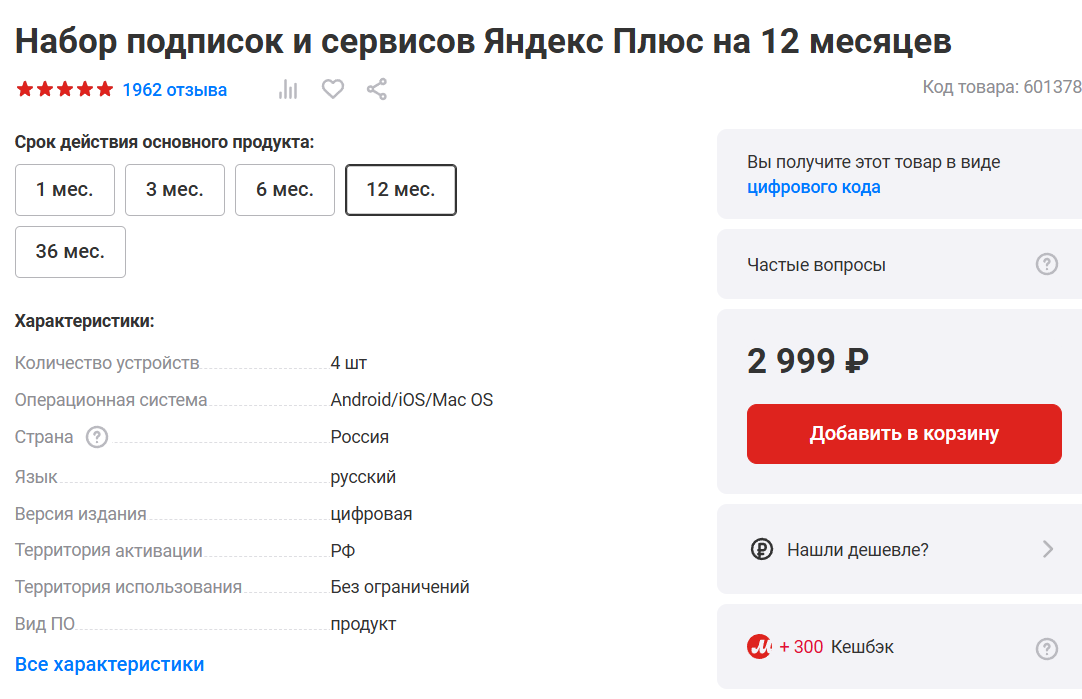This screenshot has height=699, width=1082.
Task: Select the 12 мес. duration option
Action: point(401,190)
